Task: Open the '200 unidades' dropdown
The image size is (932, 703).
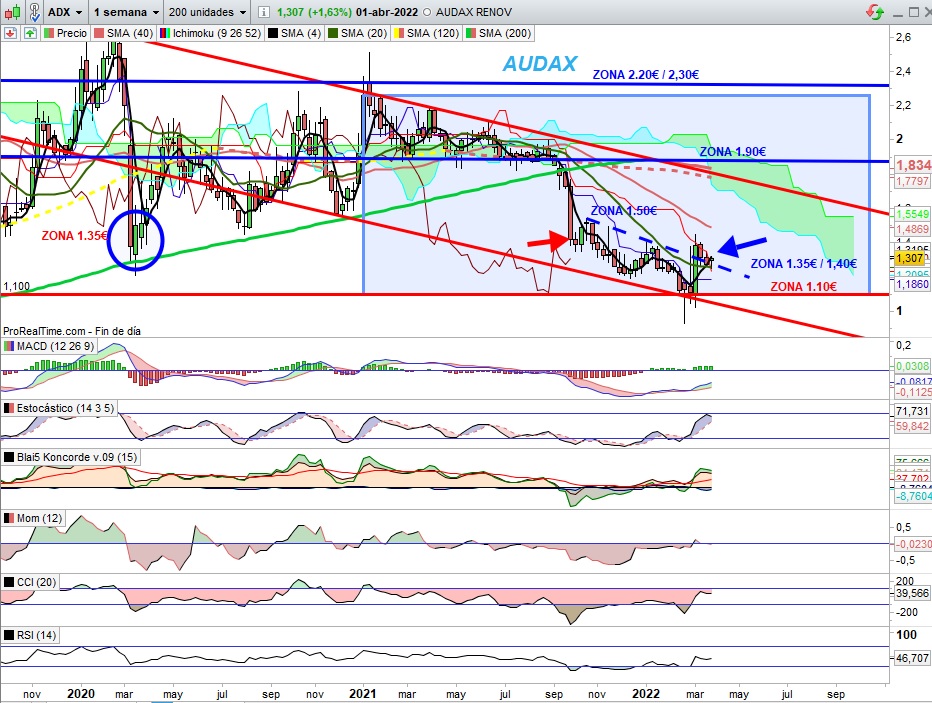Action: pos(206,12)
